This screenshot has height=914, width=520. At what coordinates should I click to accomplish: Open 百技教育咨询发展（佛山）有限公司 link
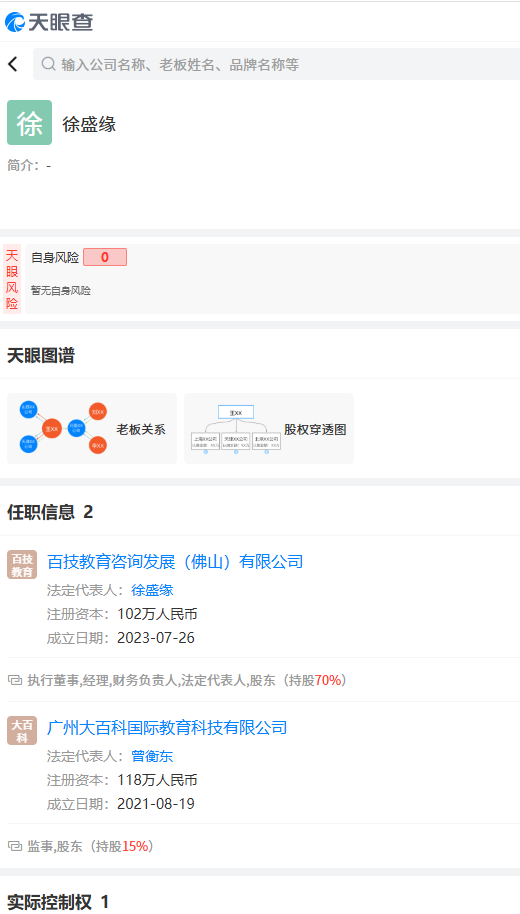pos(175,562)
